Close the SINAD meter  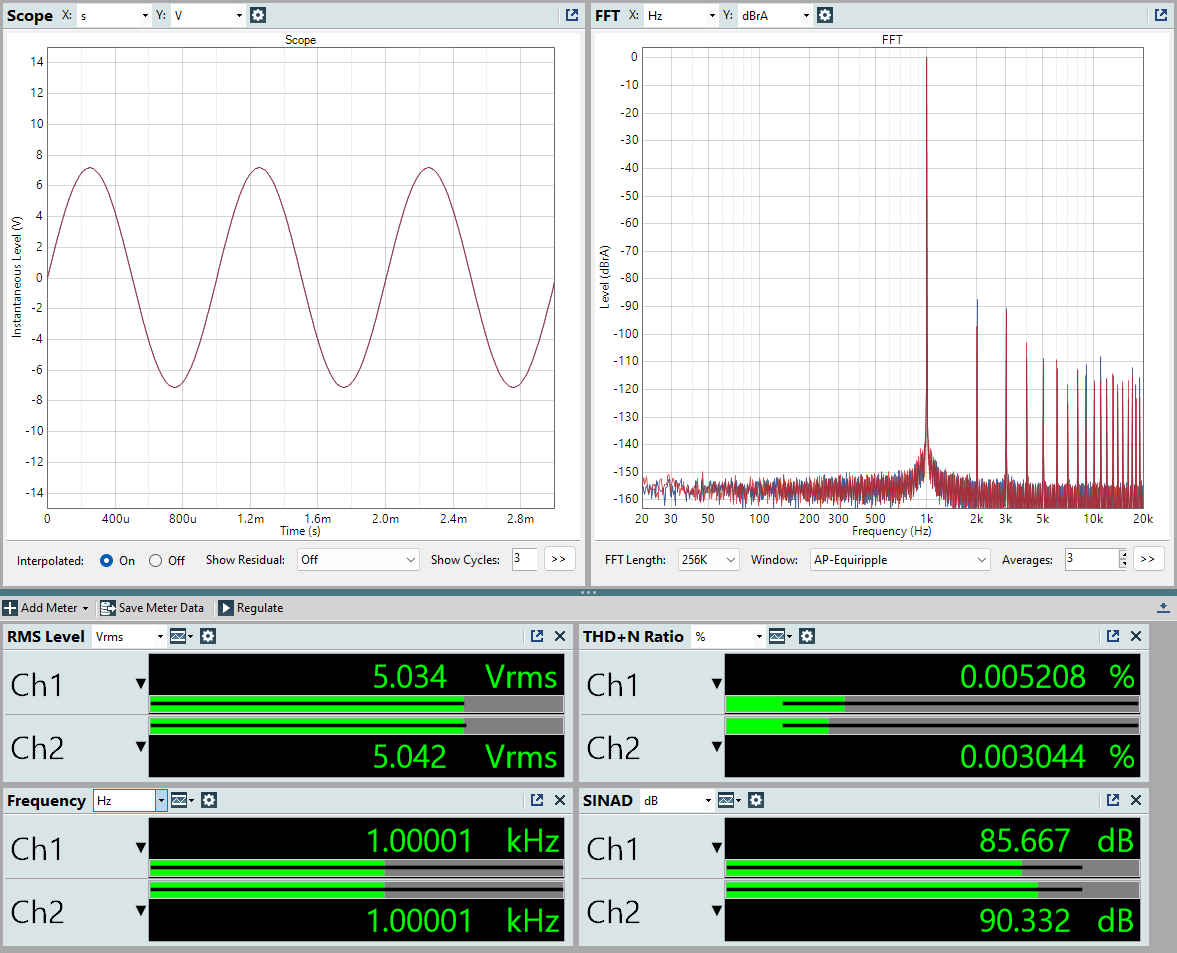click(x=1136, y=801)
